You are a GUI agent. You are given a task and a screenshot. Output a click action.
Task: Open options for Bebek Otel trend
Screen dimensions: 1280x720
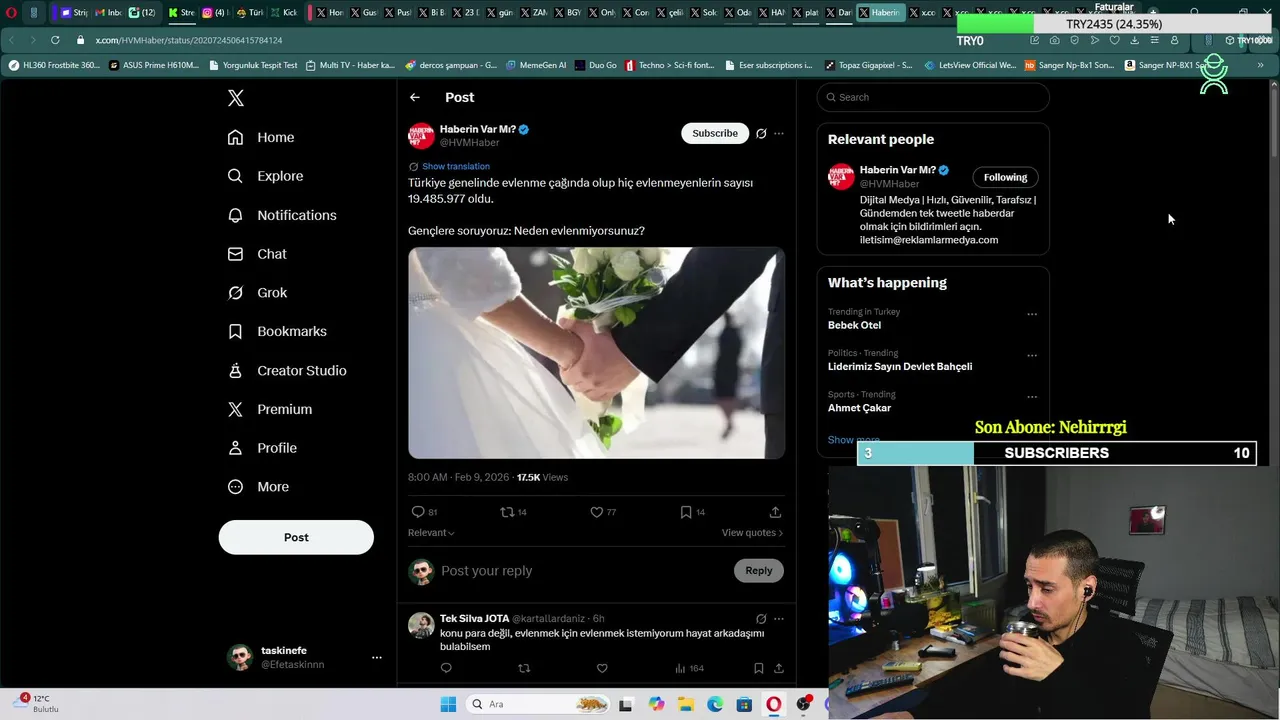(x=1032, y=314)
